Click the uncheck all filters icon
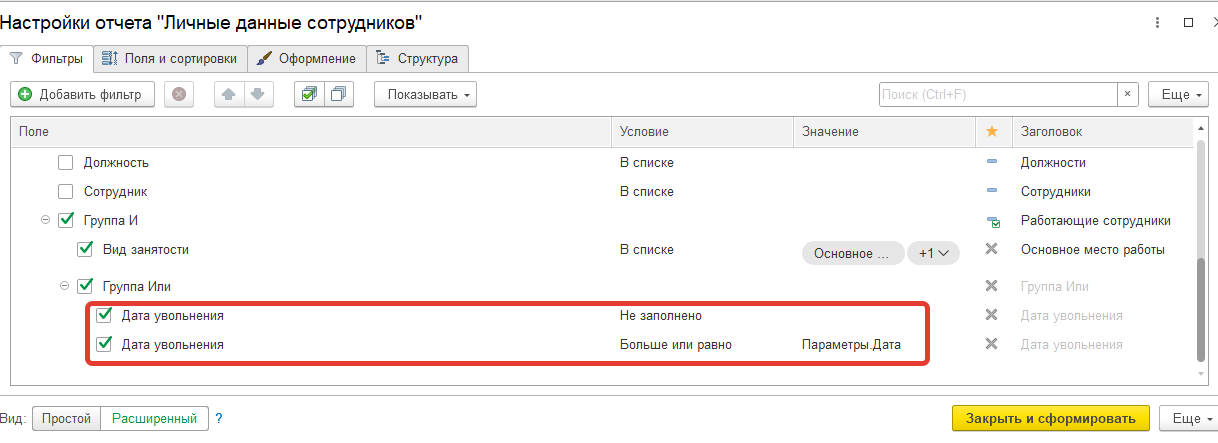This screenshot has width=1218, height=443. pos(338,94)
